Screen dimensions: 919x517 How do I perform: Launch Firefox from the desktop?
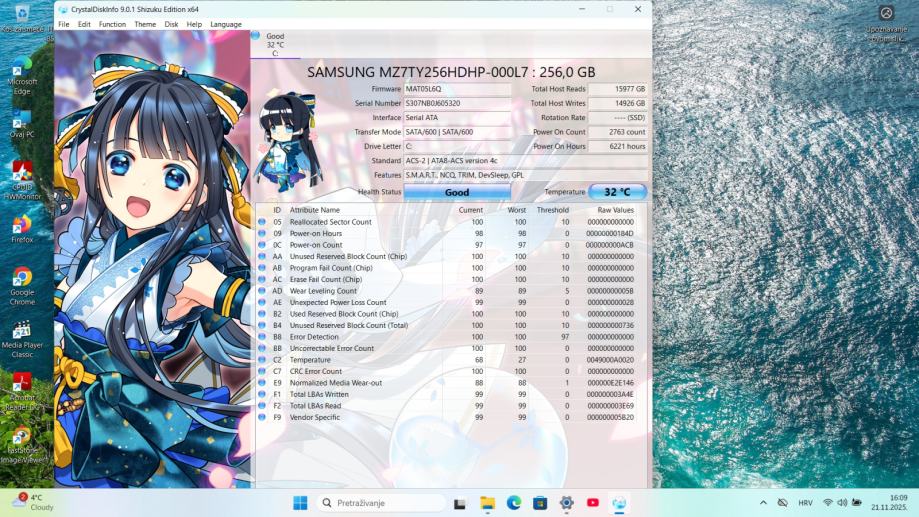[x=22, y=229]
